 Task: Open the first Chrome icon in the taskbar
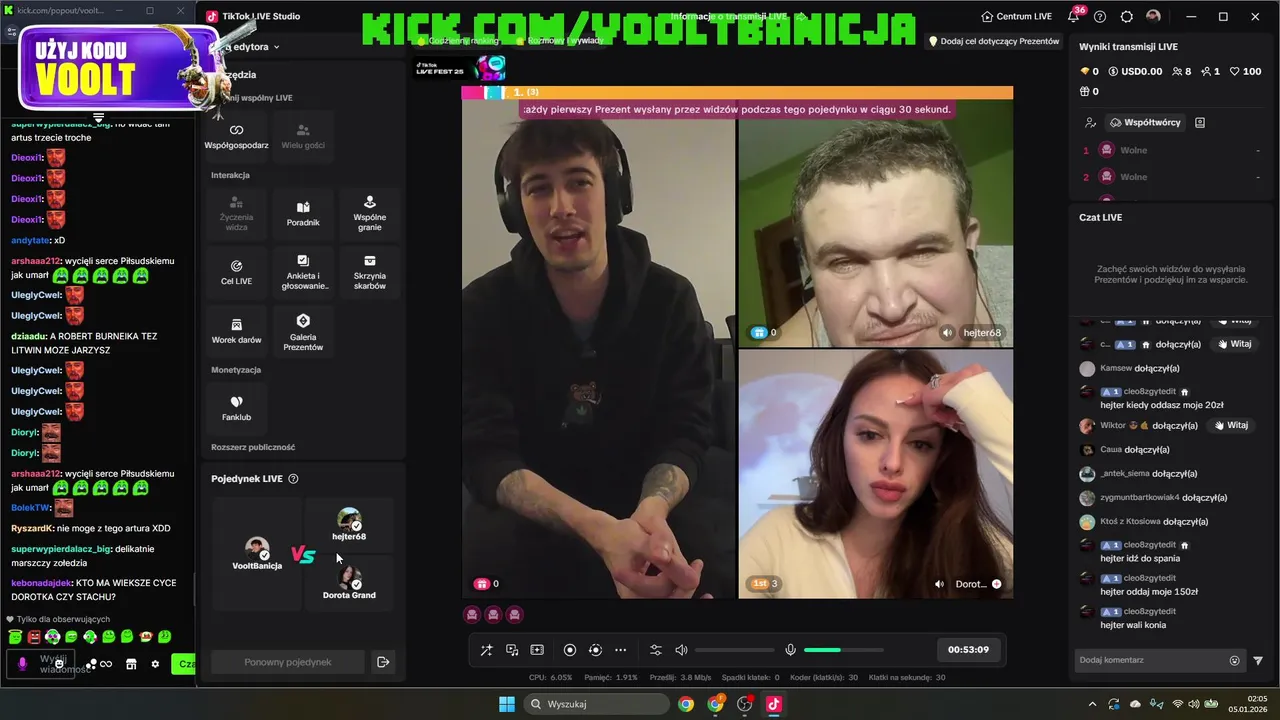click(686, 704)
